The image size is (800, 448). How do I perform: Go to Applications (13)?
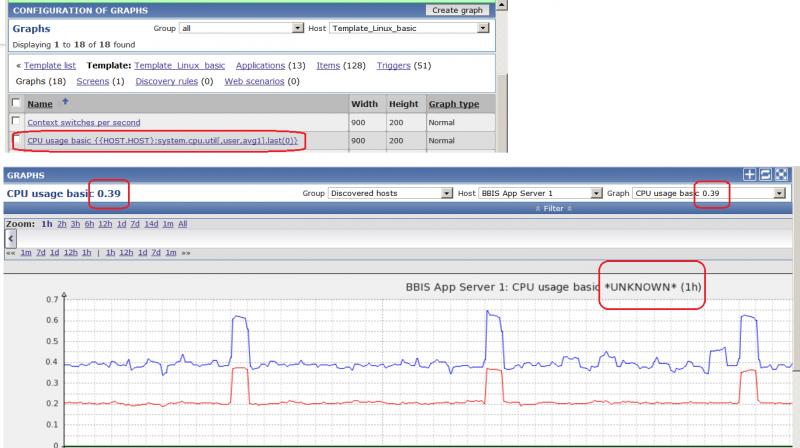(260, 65)
